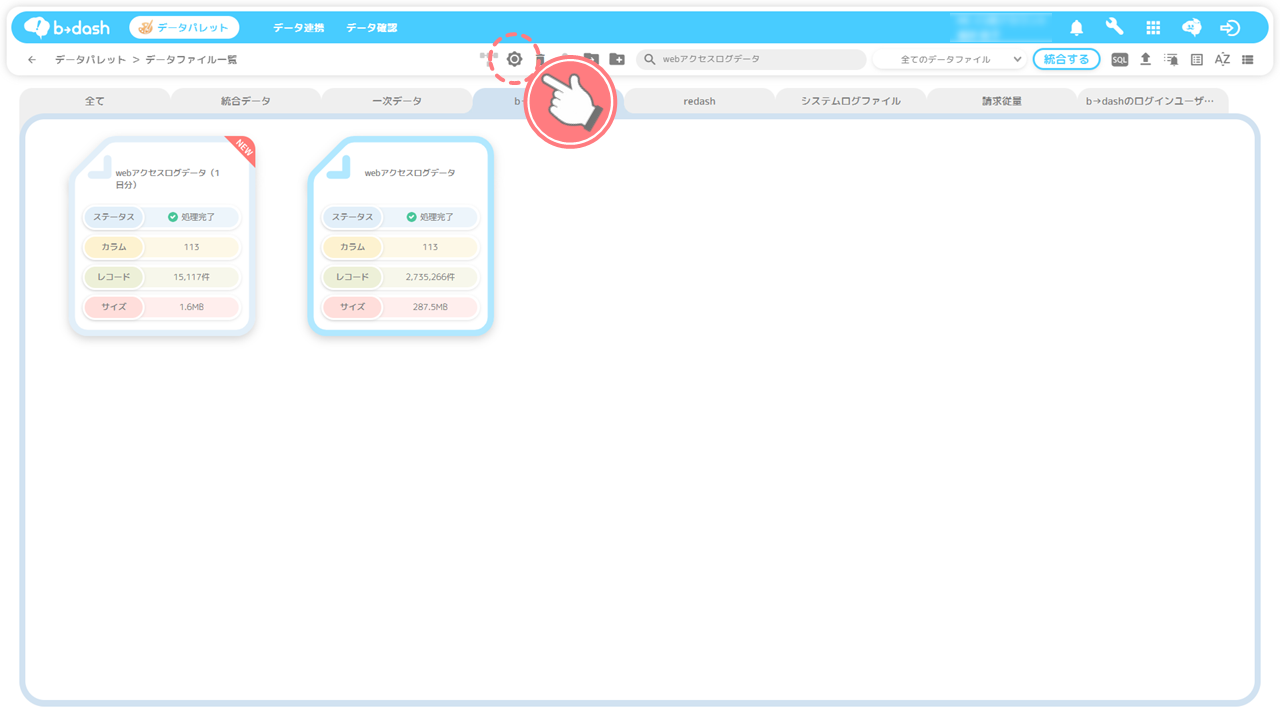The image size is (1280, 720).
Task: Click the データファイル一覧 breadcrumb
Action: pyautogui.click(x=191, y=60)
